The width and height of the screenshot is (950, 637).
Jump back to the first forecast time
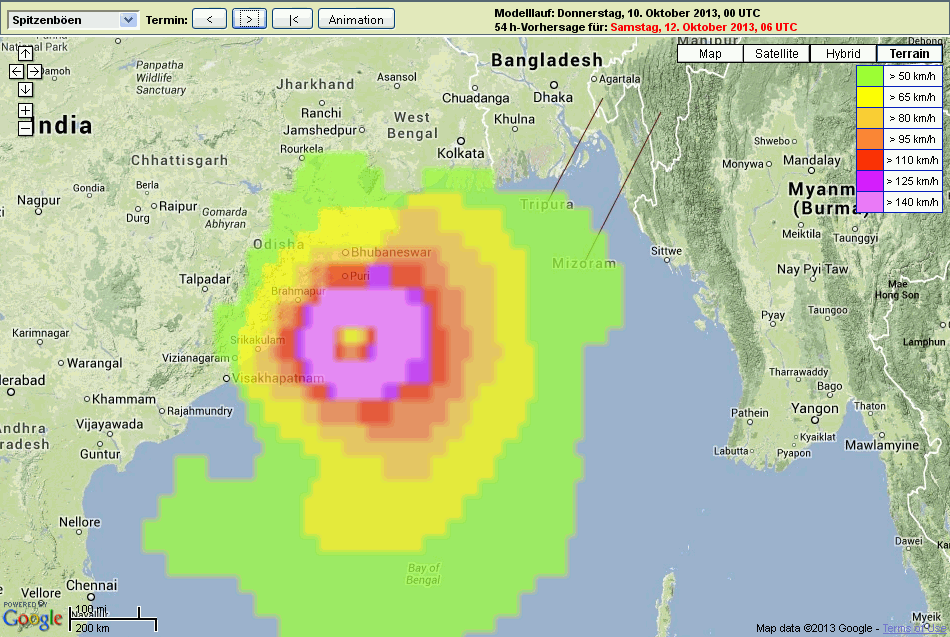pos(292,19)
